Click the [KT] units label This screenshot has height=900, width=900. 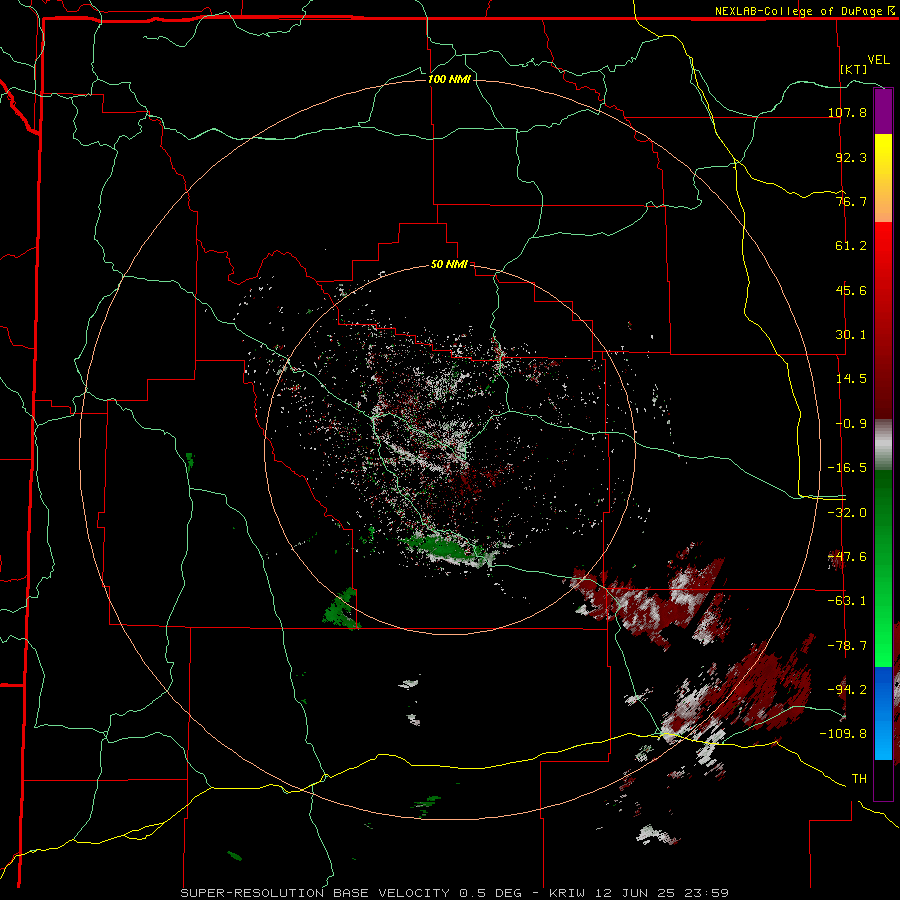pyautogui.click(x=854, y=69)
